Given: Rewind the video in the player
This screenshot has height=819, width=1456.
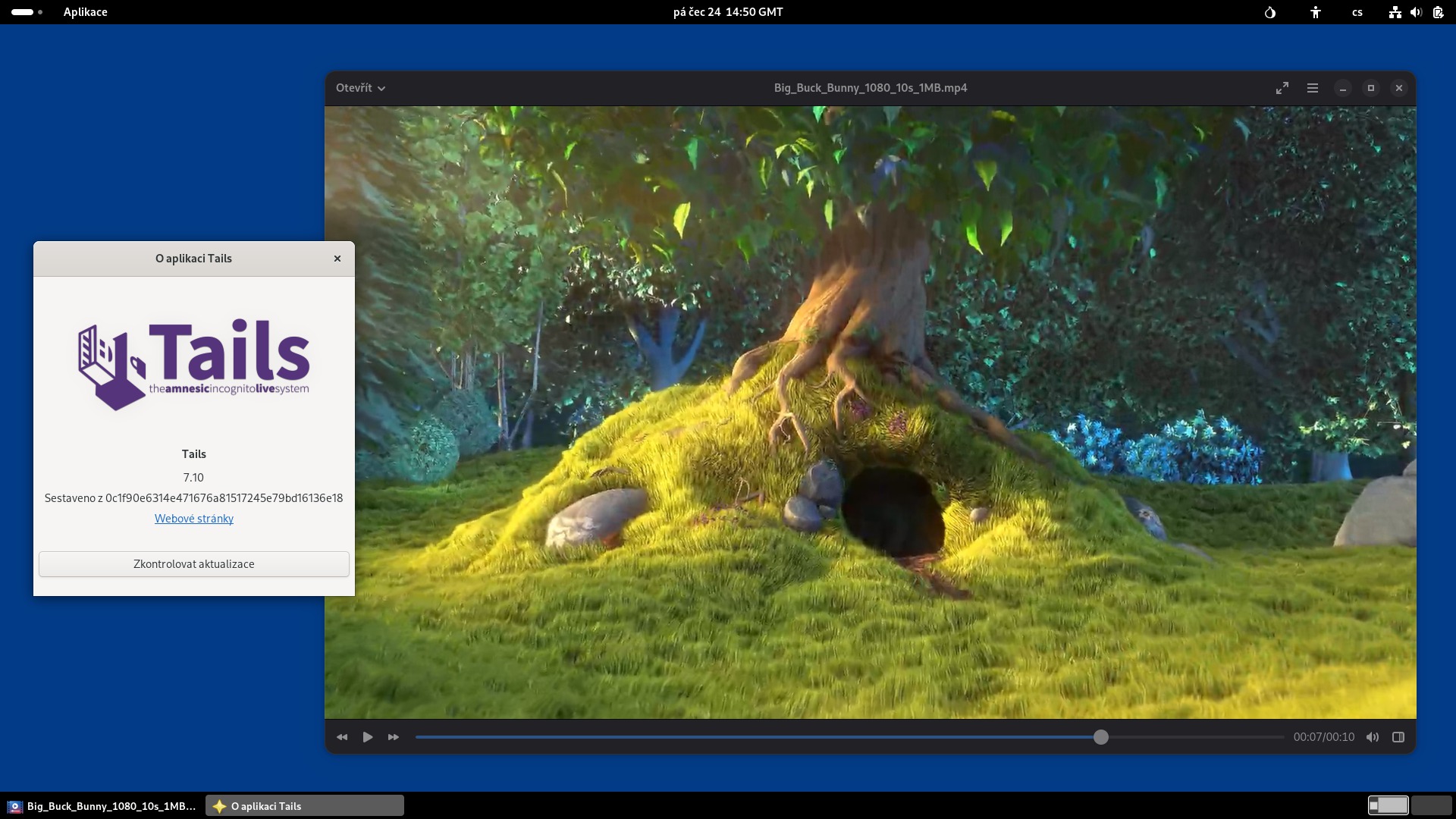Looking at the screenshot, I should pos(342,737).
